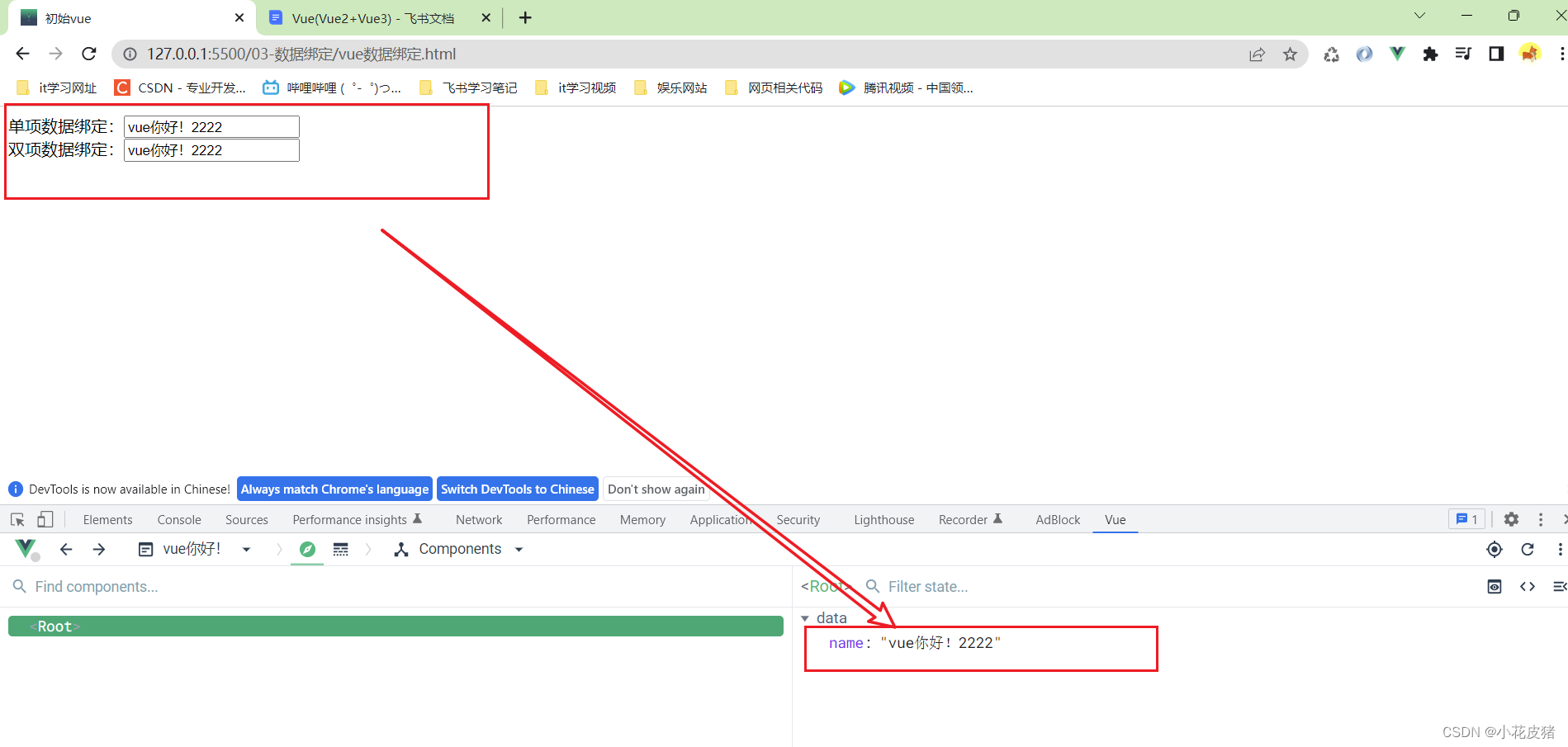Click the name data value in state
Viewport: 1568px width, 747px height.
click(940, 643)
